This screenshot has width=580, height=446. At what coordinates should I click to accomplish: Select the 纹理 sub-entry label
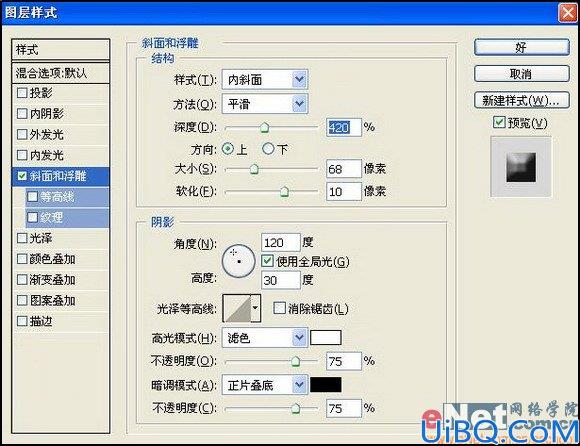point(51,217)
